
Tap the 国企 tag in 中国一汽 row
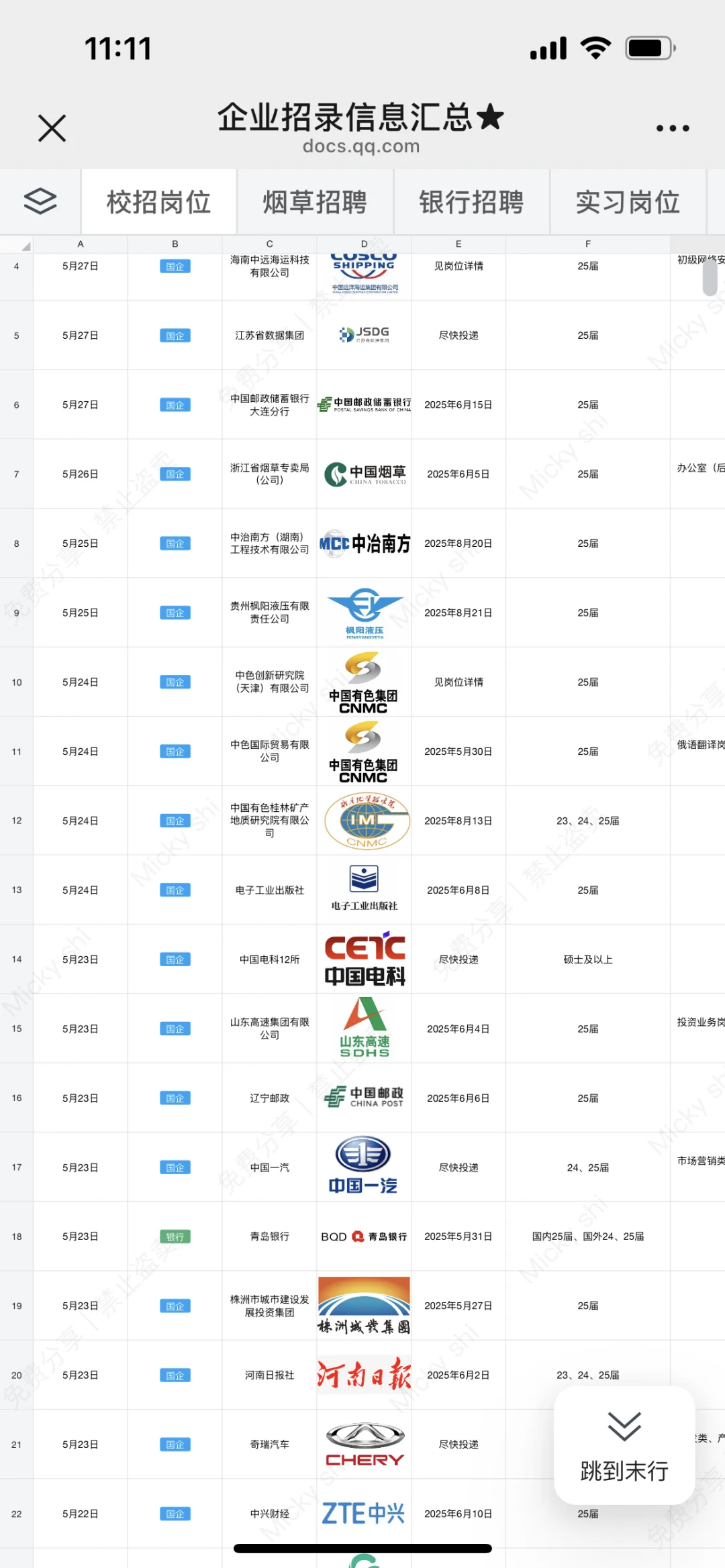(175, 1167)
